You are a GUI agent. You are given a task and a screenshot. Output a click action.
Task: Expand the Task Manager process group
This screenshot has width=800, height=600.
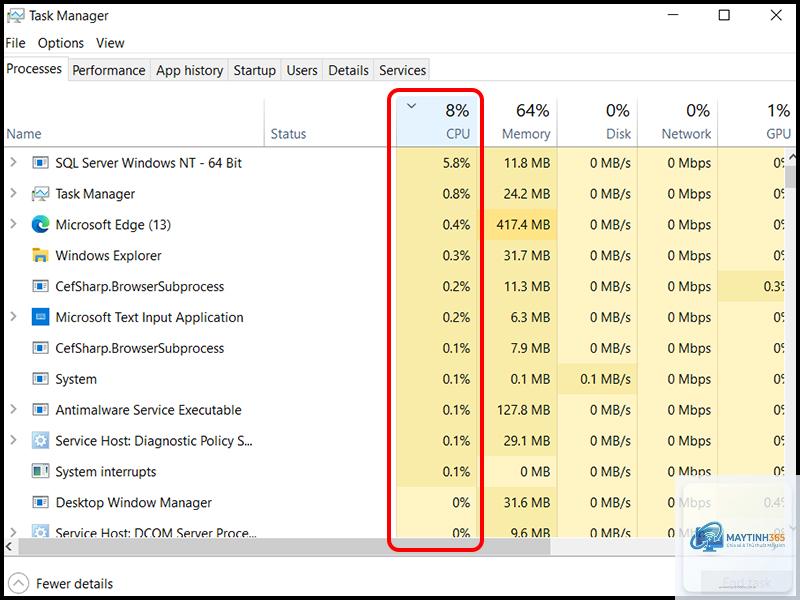point(14,193)
